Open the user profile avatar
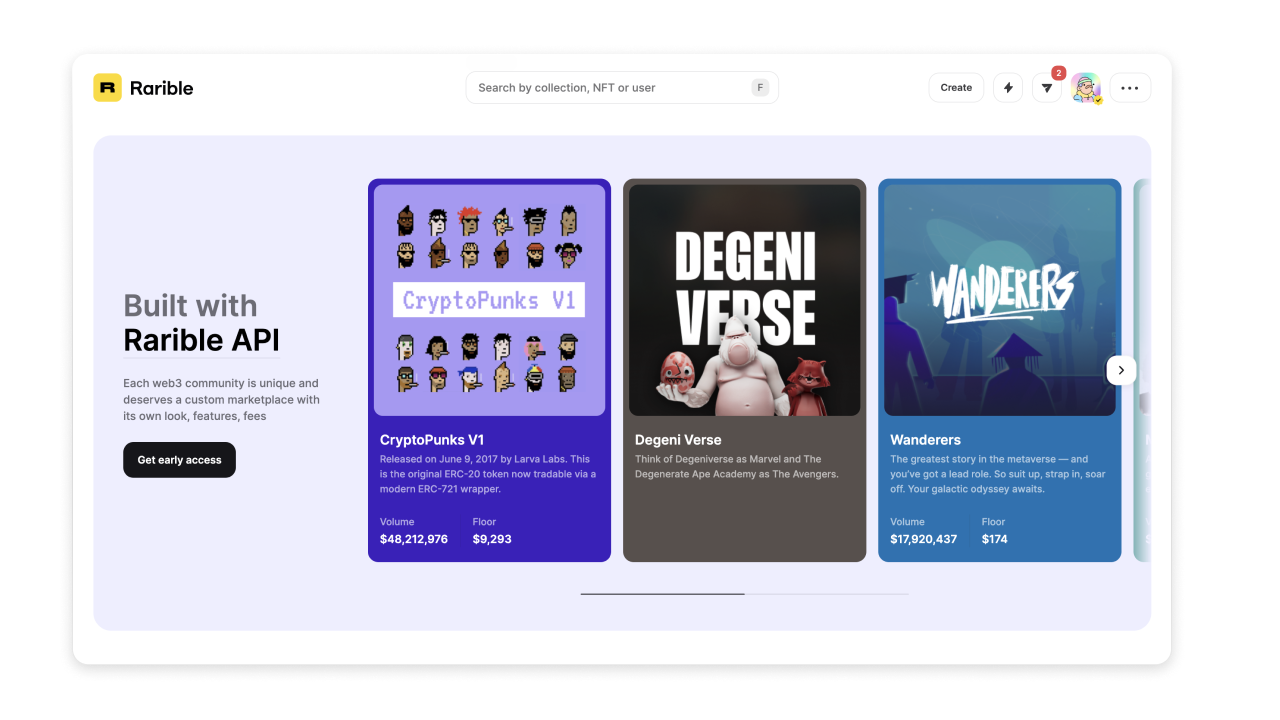 click(1086, 88)
